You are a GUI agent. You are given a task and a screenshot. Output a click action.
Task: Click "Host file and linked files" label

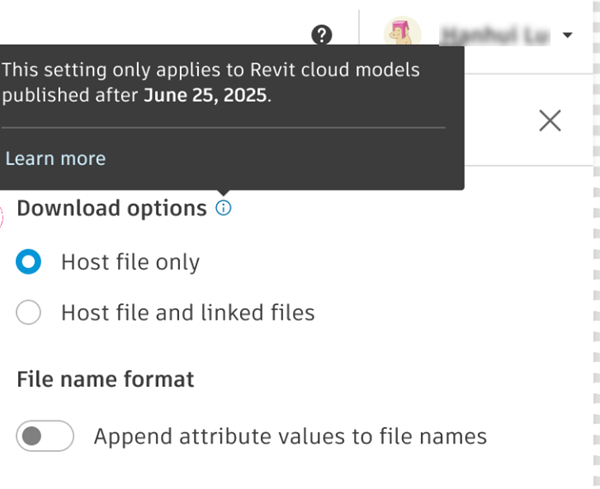pos(188,313)
